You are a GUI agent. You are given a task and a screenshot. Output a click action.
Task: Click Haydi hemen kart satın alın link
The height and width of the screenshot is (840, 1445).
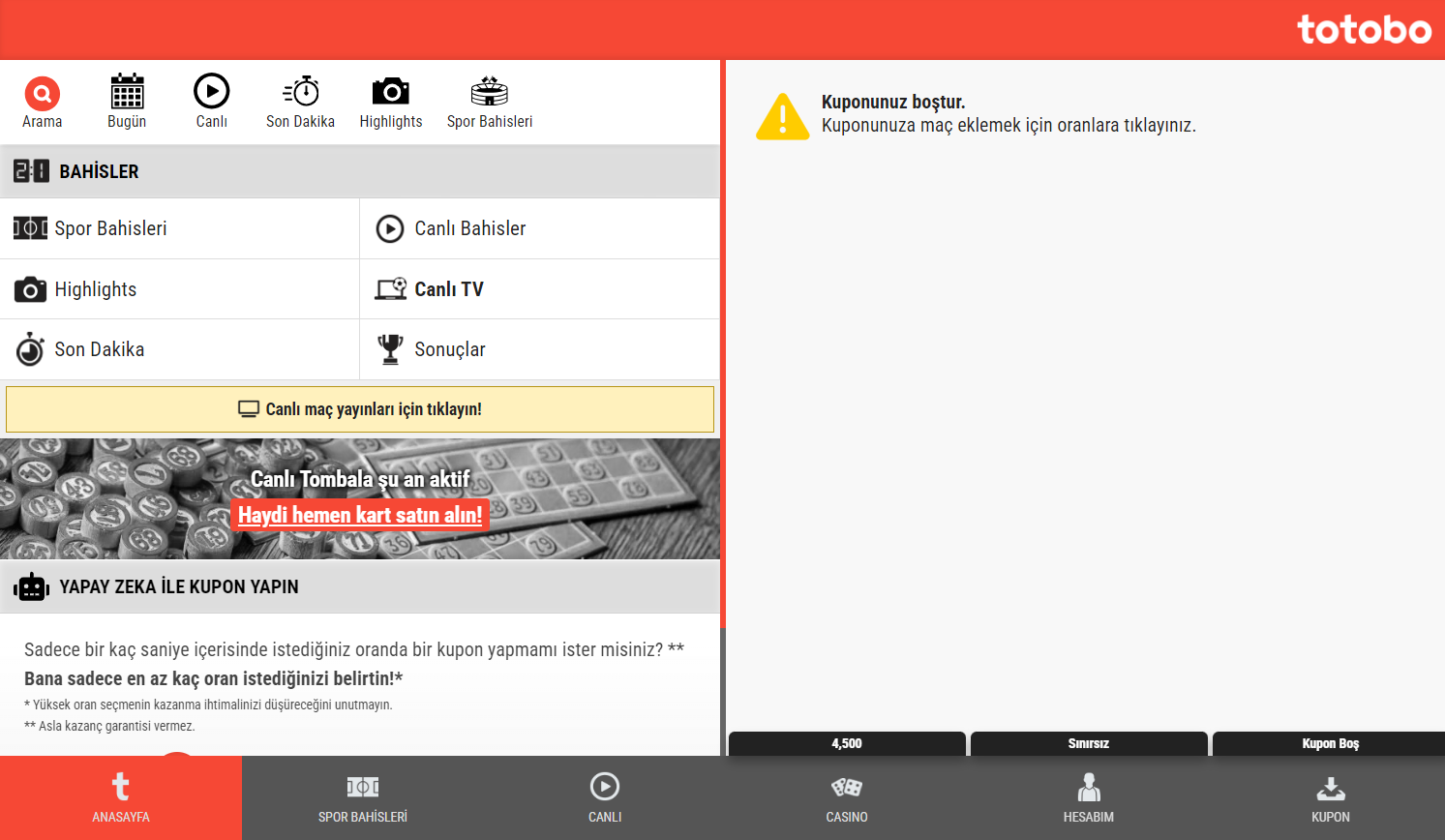360,515
